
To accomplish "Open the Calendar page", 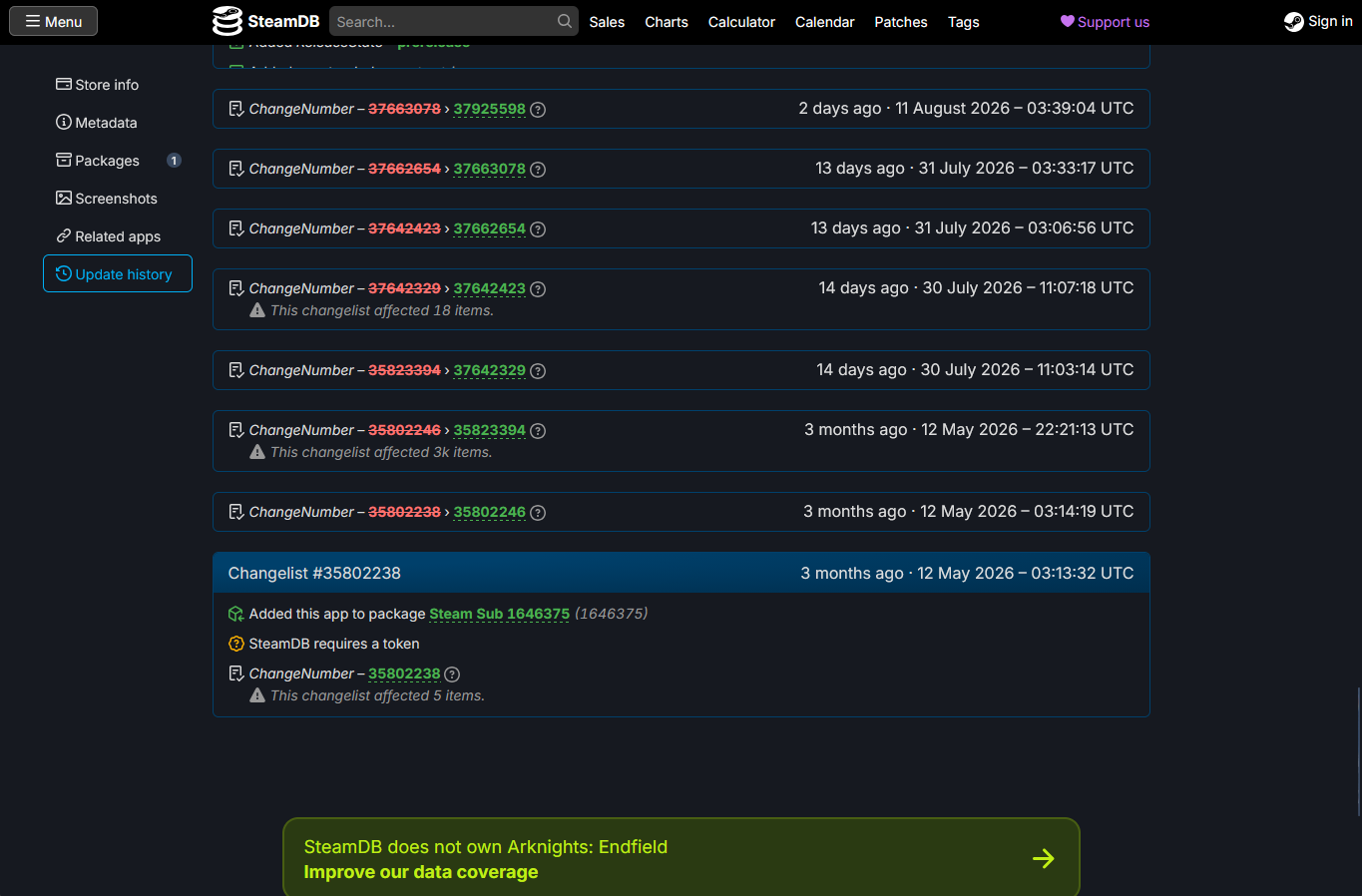I will 825,22.
